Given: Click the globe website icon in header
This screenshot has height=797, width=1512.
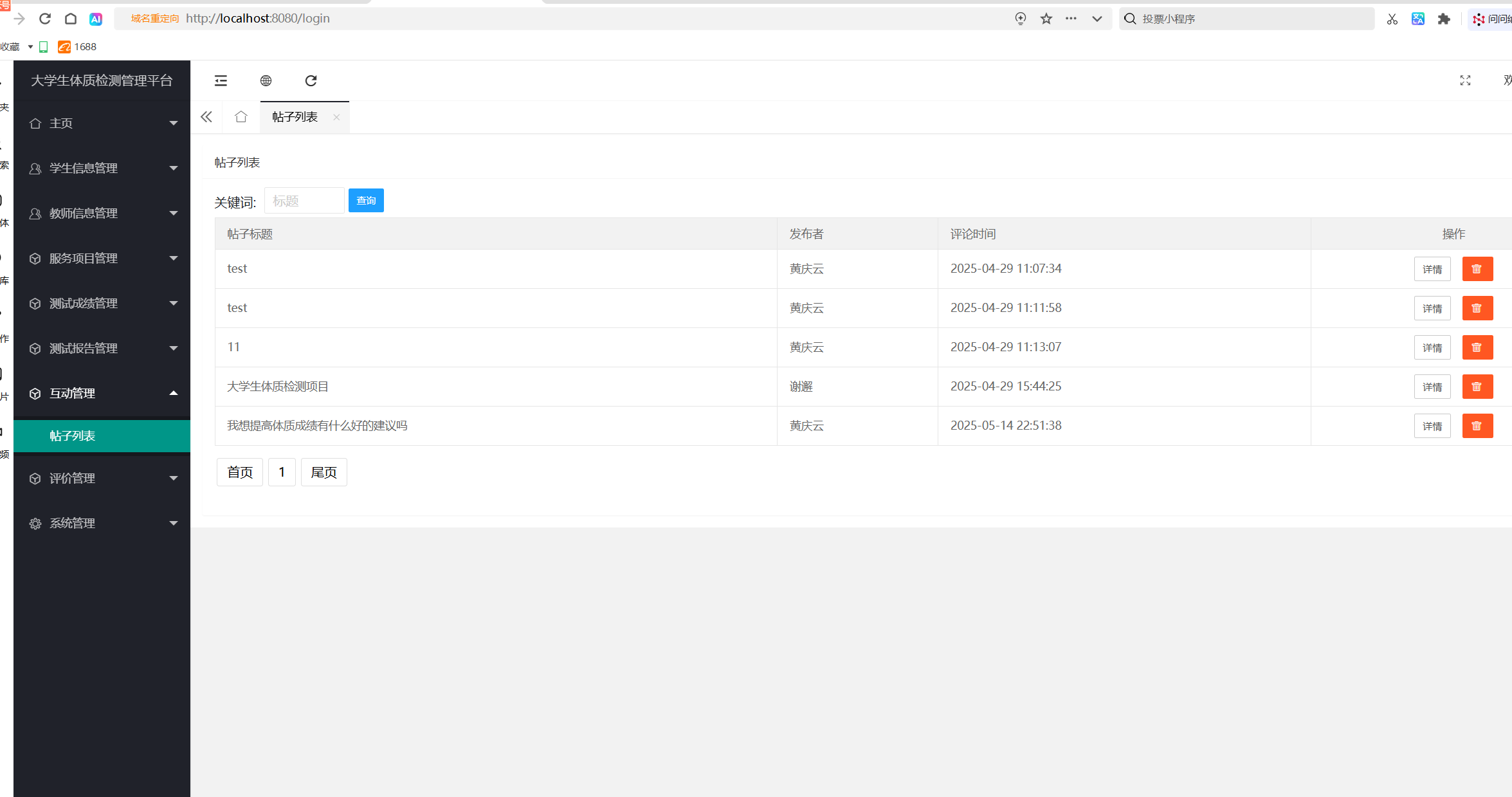Looking at the screenshot, I should (266, 80).
